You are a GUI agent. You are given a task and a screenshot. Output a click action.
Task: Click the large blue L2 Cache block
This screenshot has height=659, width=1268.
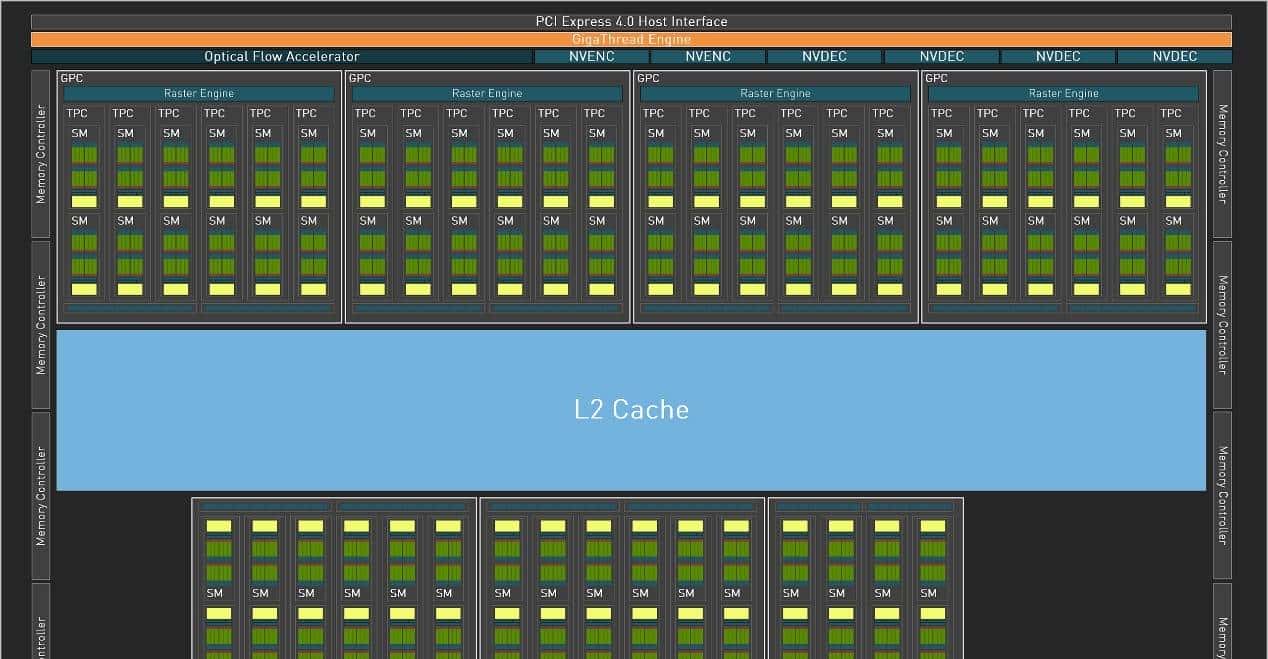(x=631, y=410)
